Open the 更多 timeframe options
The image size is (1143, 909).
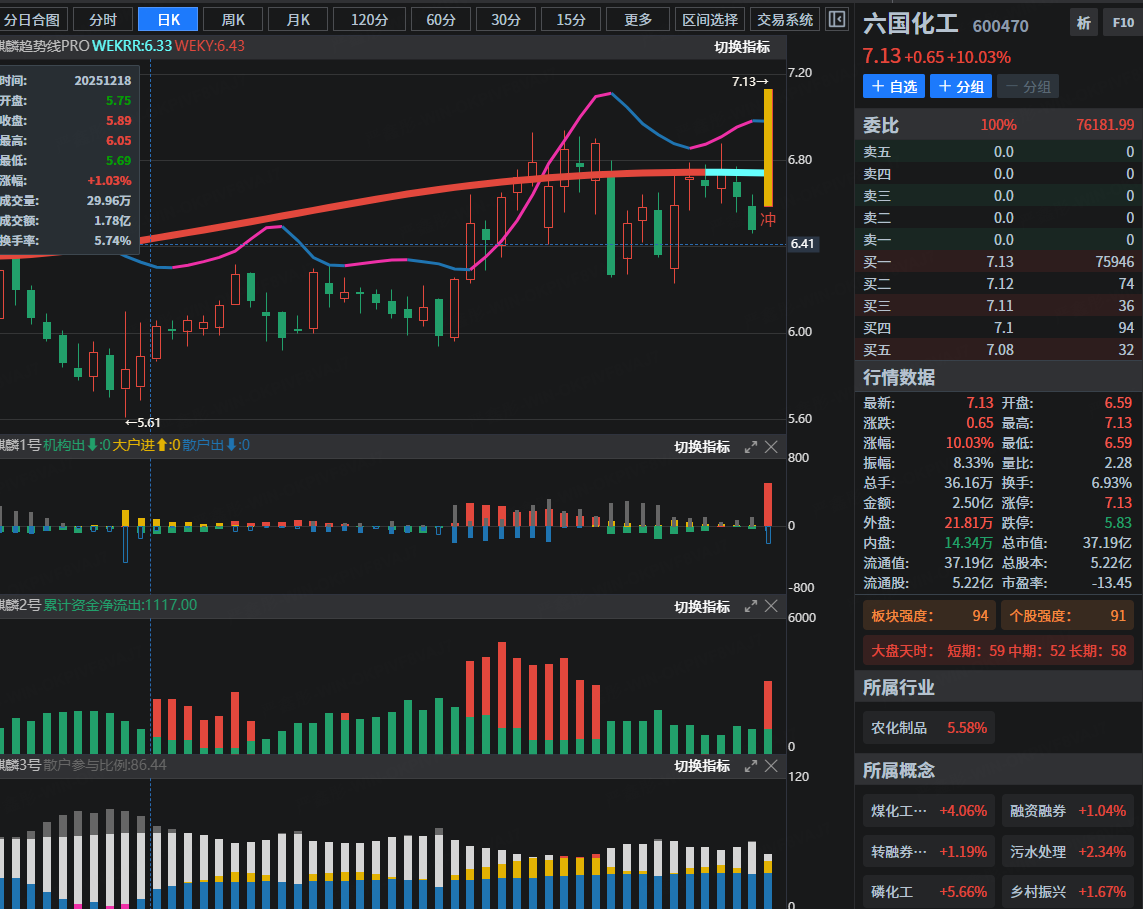click(638, 19)
